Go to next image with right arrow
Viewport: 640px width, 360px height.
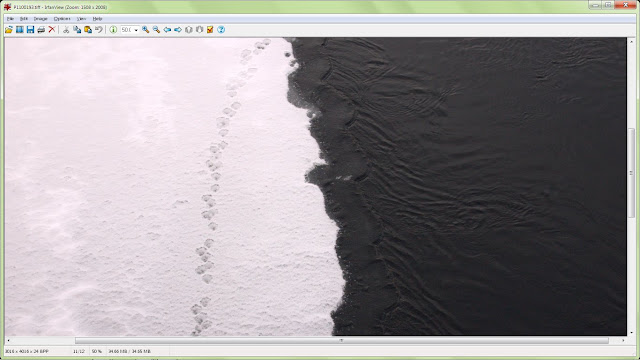178,30
